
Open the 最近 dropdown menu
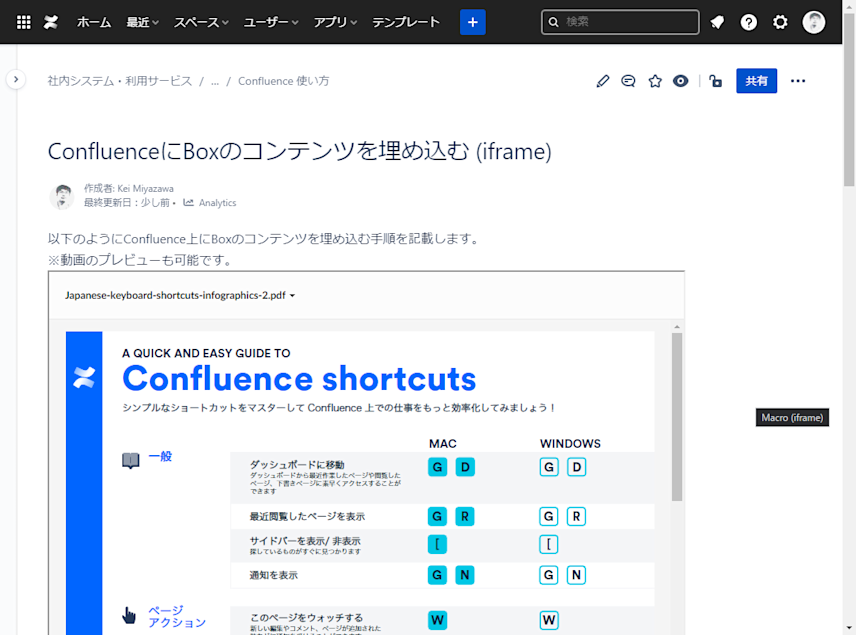pyautogui.click(x=142, y=22)
